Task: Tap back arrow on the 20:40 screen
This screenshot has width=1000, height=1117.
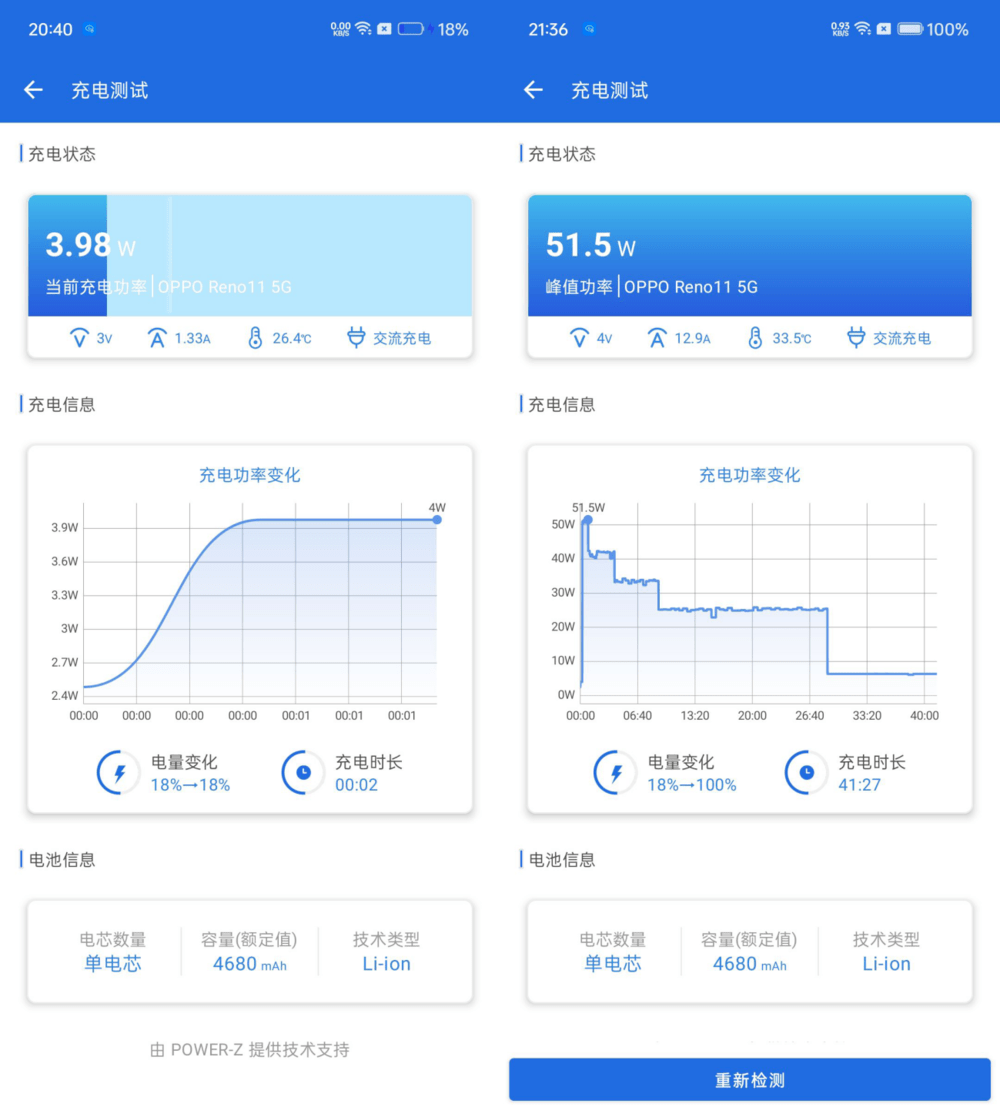Action: (34, 90)
